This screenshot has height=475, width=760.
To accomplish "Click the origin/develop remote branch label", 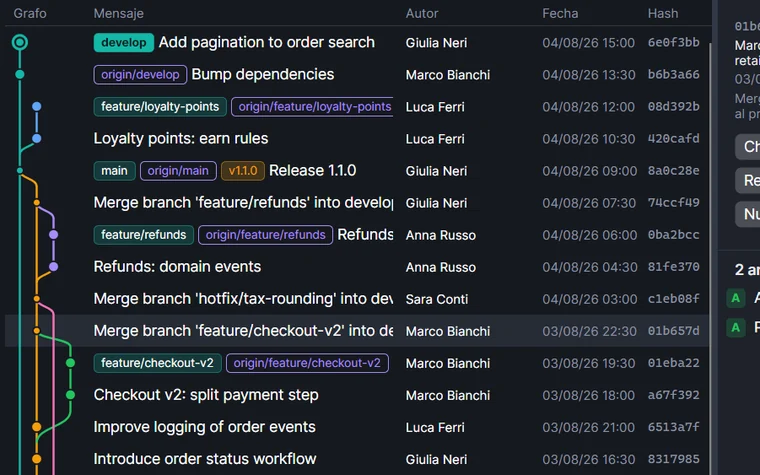I will [x=140, y=75].
